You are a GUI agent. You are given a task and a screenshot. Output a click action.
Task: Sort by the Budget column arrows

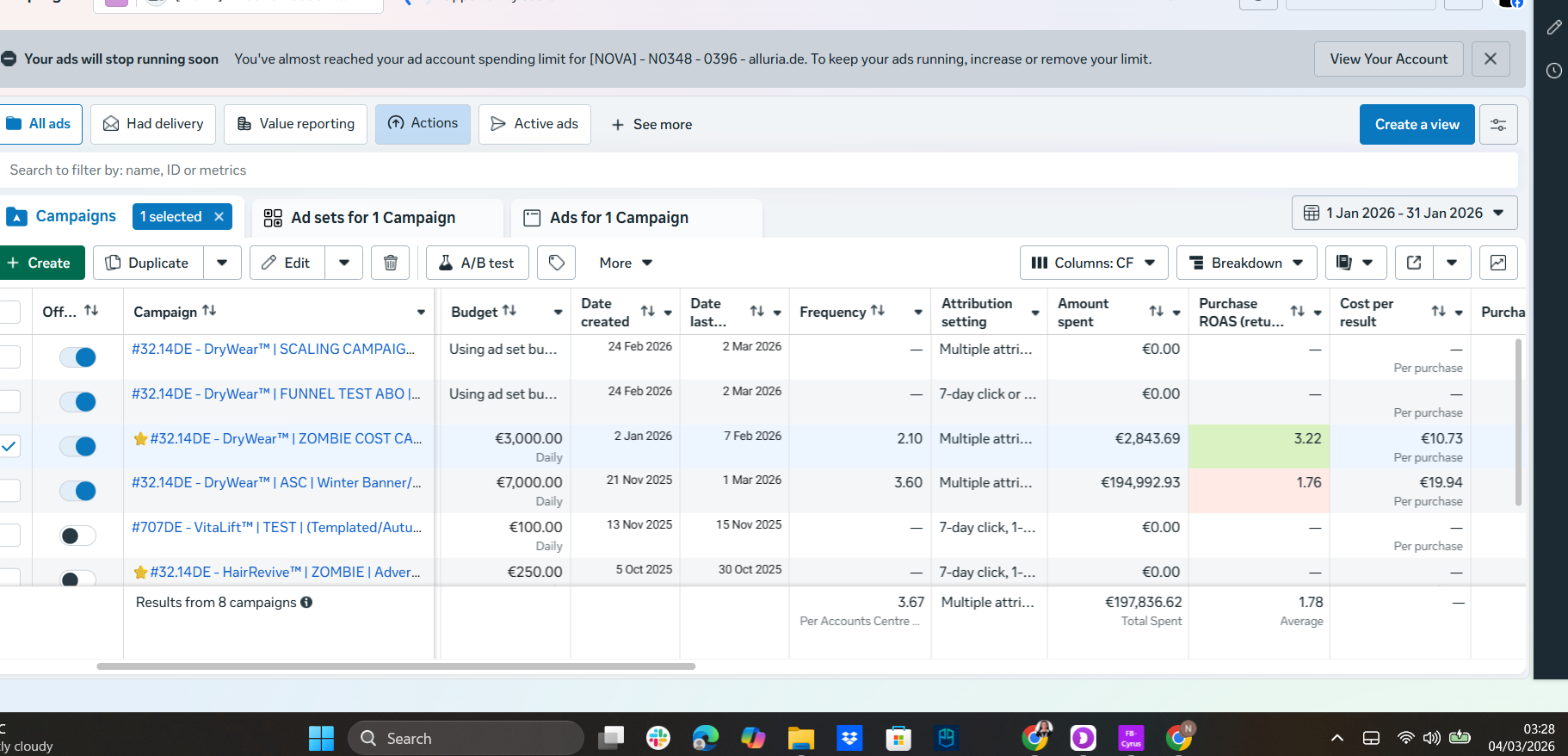509,311
